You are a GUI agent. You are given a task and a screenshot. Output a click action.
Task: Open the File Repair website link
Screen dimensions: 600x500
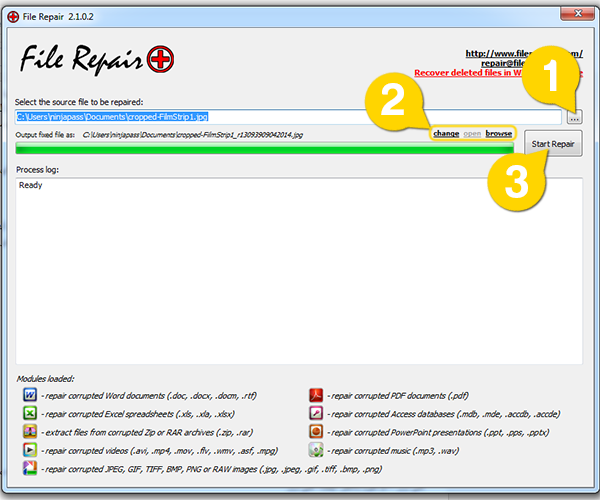pyautogui.click(x=524, y=54)
